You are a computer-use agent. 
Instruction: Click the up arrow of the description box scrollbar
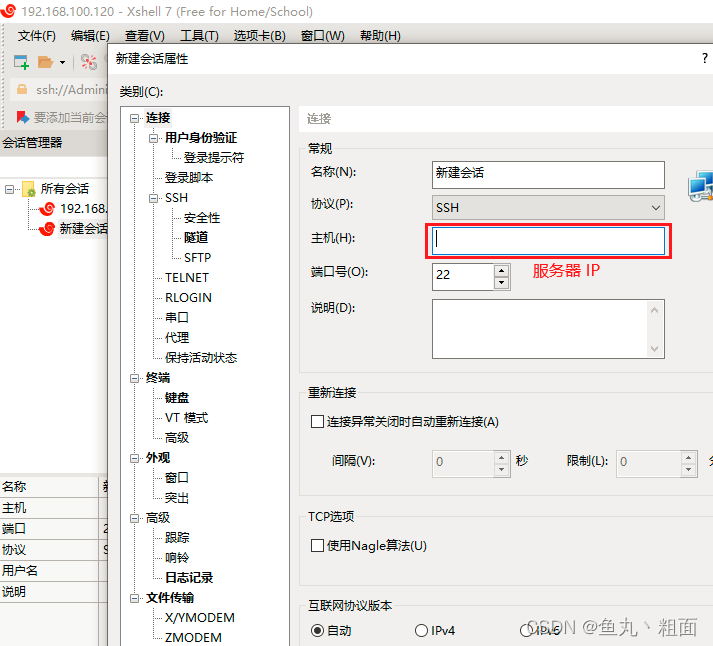pyautogui.click(x=654, y=310)
